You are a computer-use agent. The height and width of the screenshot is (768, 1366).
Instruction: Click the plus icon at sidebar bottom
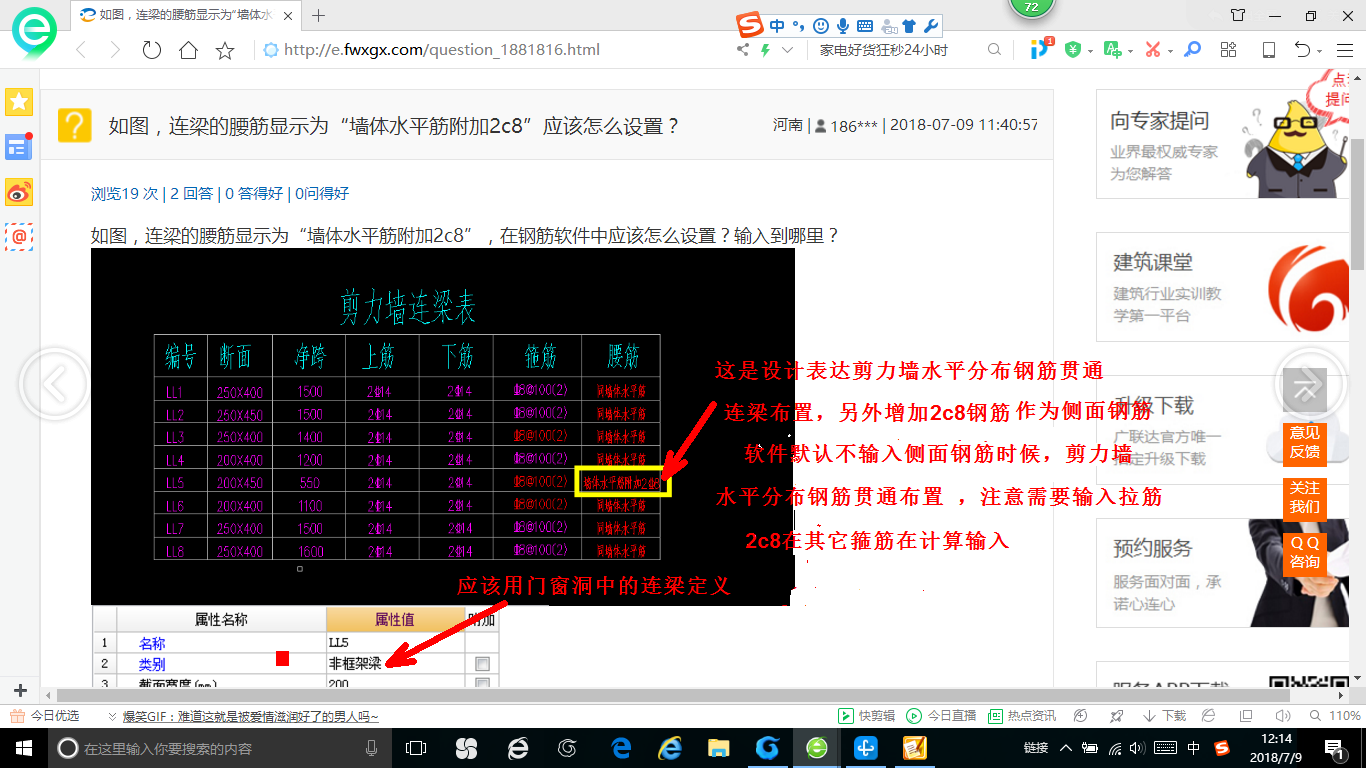pyautogui.click(x=20, y=691)
